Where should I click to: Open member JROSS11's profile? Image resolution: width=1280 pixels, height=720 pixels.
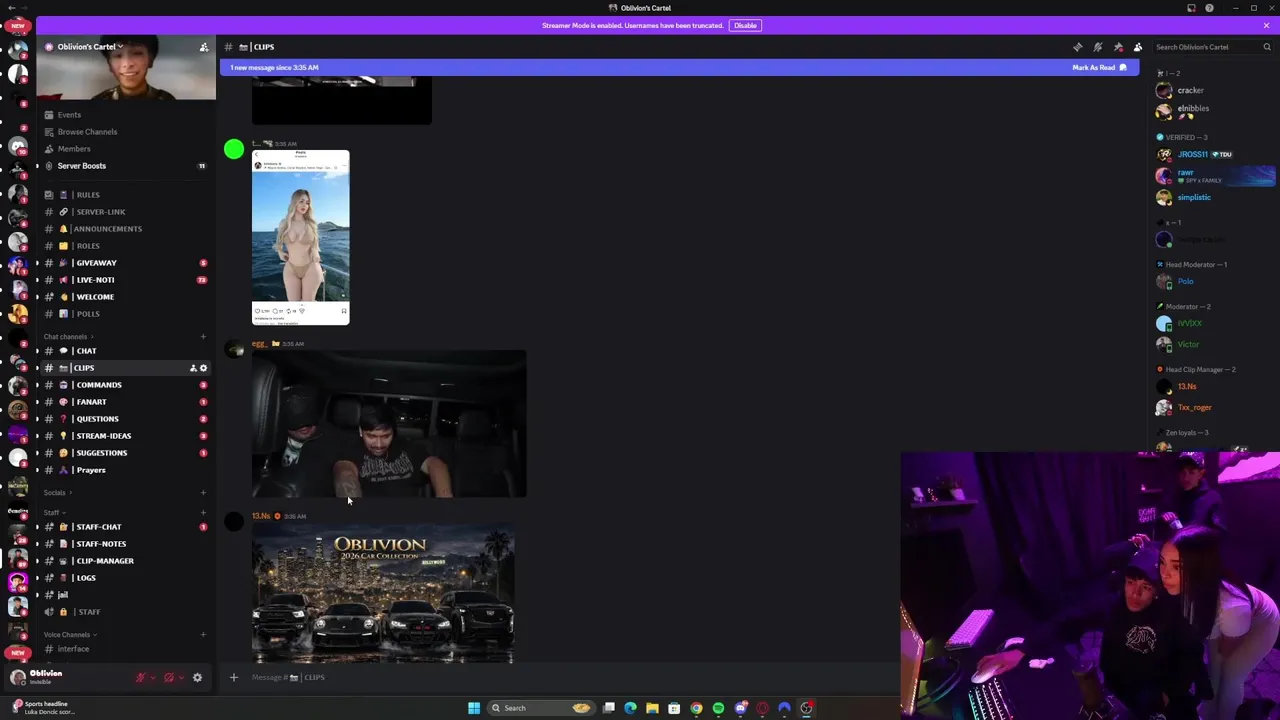(x=1205, y=155)
